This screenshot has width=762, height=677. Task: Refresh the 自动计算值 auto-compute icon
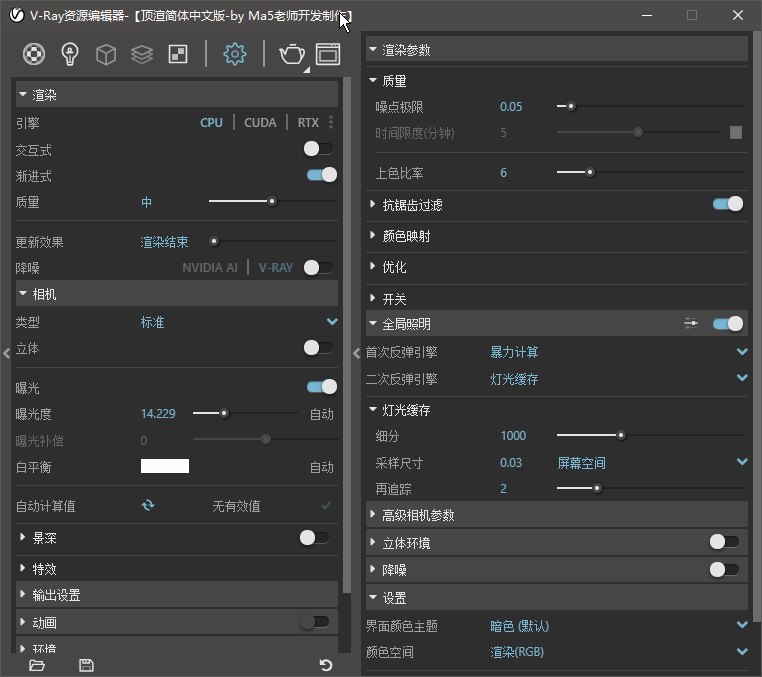tap(148, 505)
